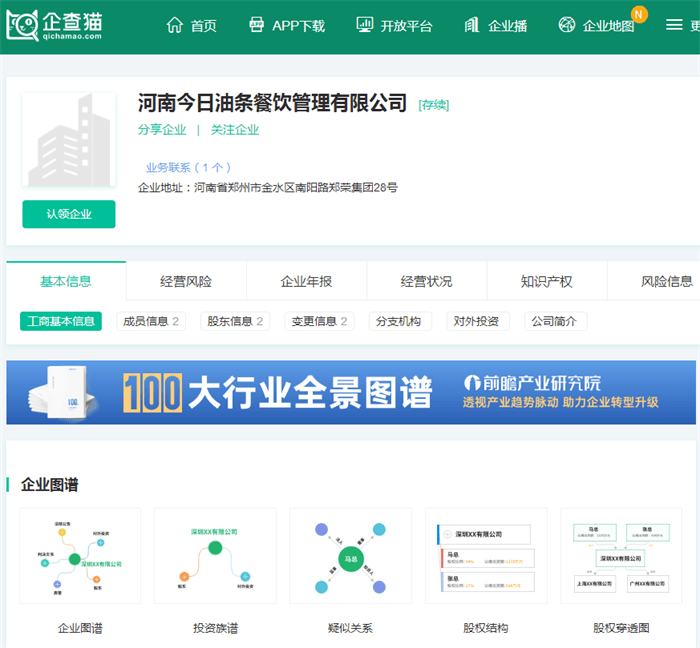Viewport: 700px width, 648px height.
Task: Switch to the 企业年报 tab
Action: point(306,281)
